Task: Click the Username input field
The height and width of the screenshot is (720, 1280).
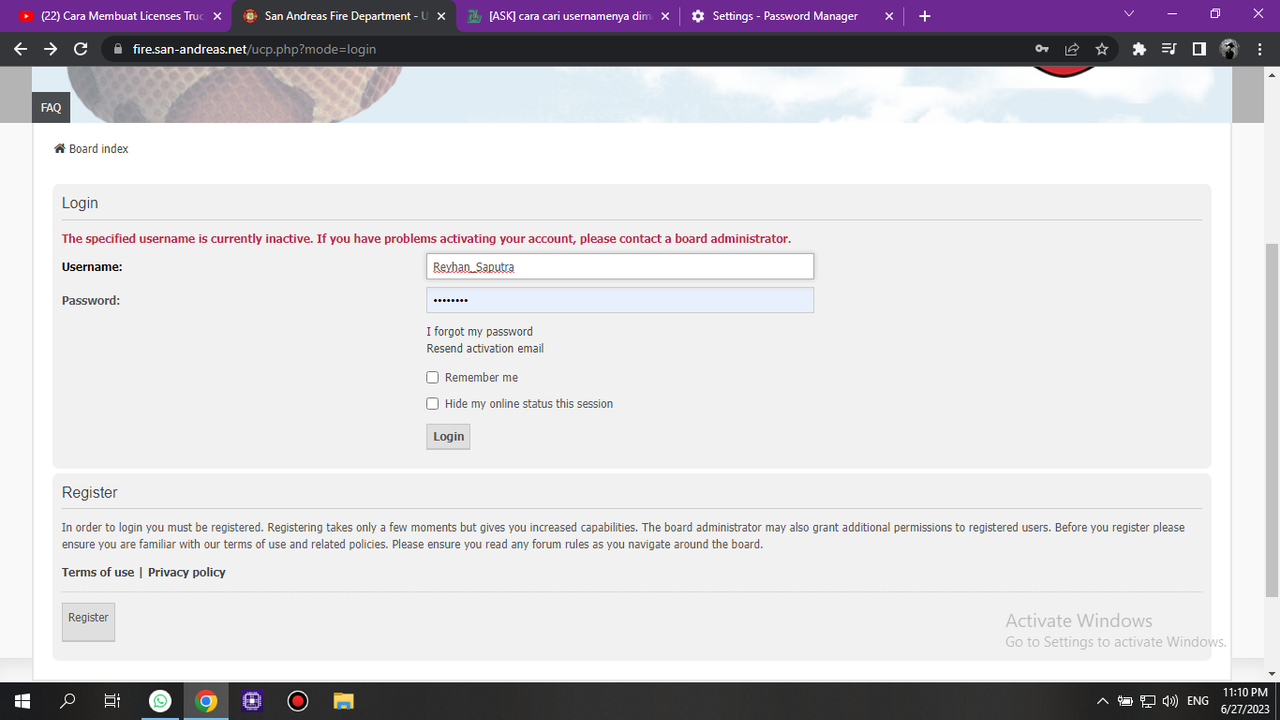Action: (620, 266)
